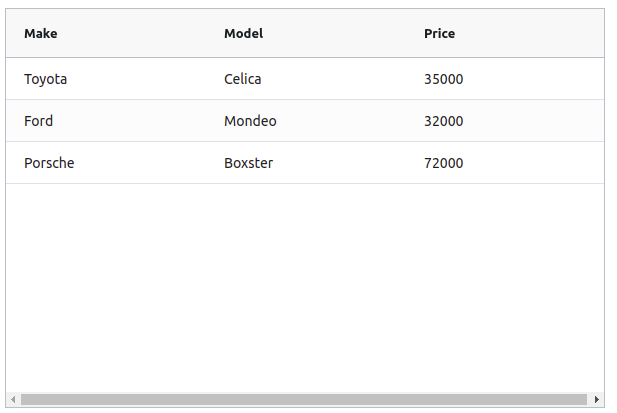This screenshot has width=617, height=413.
Task: Click the scrollbar right arrow
Action: (x=597, y=400)
